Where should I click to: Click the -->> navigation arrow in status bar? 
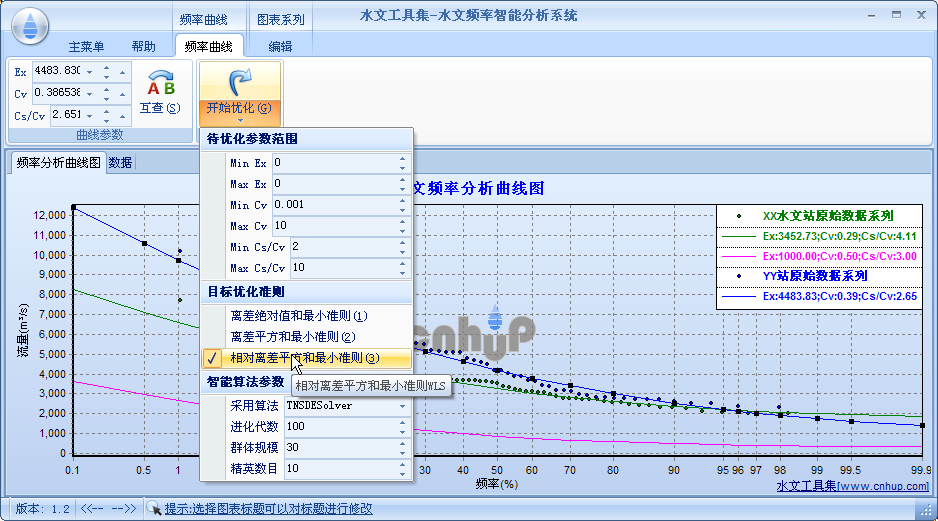(x=124, y=508)
